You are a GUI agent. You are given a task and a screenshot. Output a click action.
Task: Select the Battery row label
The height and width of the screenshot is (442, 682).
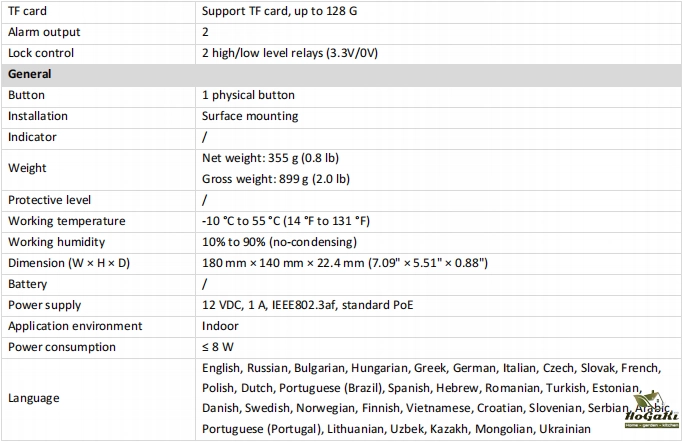tap(27, 284)
